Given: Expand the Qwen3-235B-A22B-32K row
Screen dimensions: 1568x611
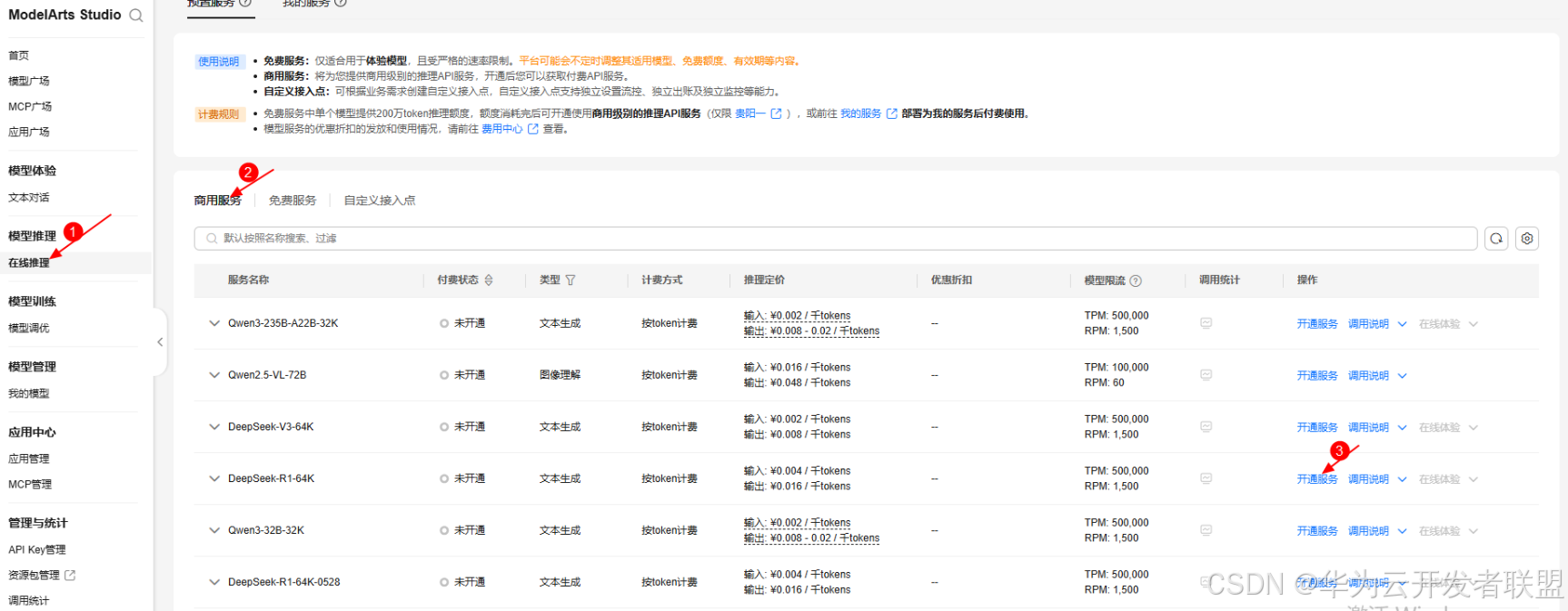Looking at the screenshot, I should (x=214, y=323).
